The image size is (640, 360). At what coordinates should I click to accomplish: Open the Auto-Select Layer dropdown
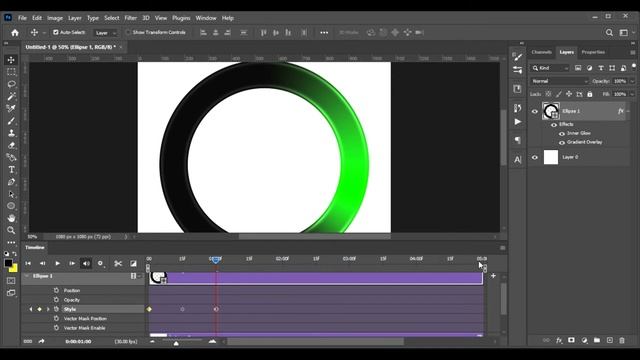[105, 33]
